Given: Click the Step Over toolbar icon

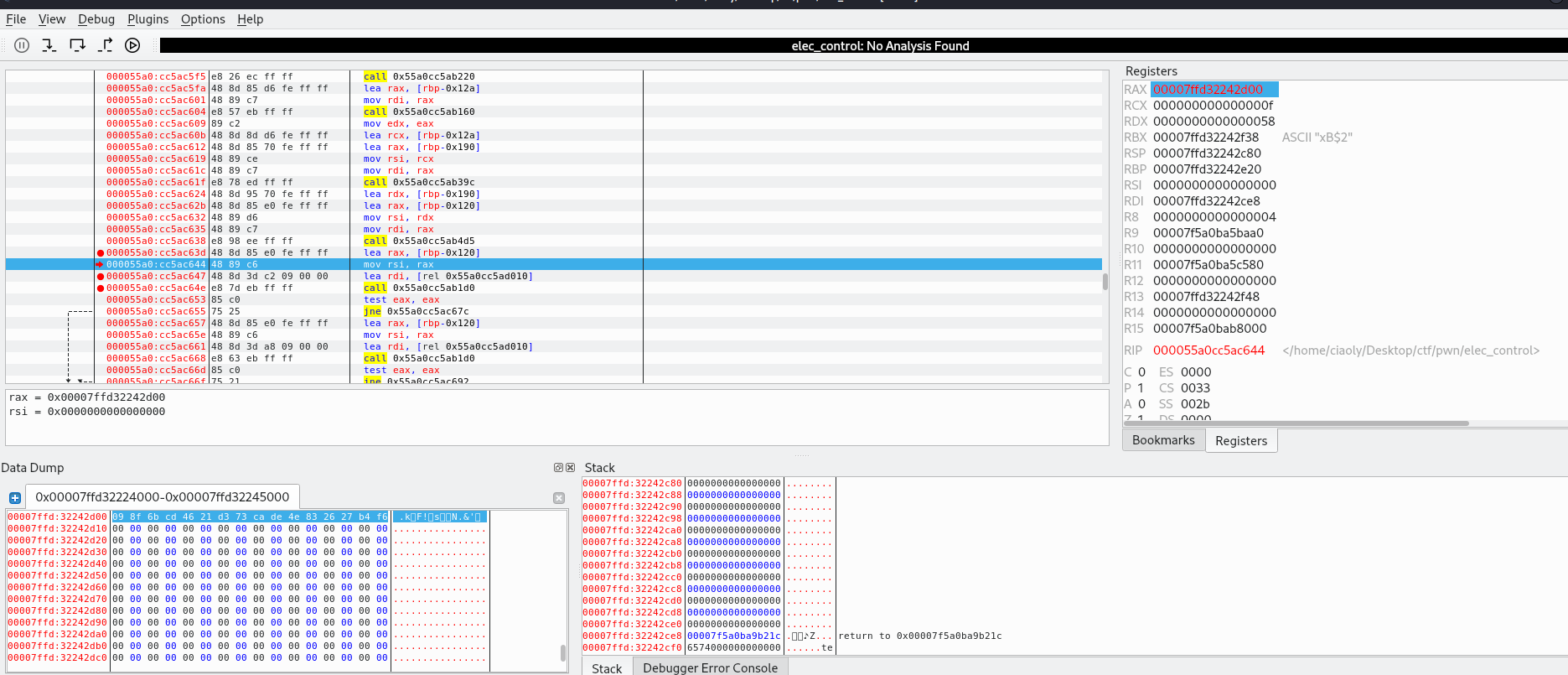Looking at the screenshot, I should [x=77, y=45].
